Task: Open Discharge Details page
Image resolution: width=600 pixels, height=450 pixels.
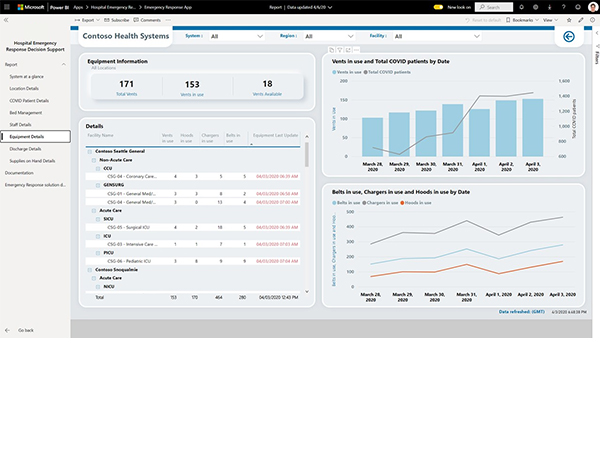Action: (25, 149)
